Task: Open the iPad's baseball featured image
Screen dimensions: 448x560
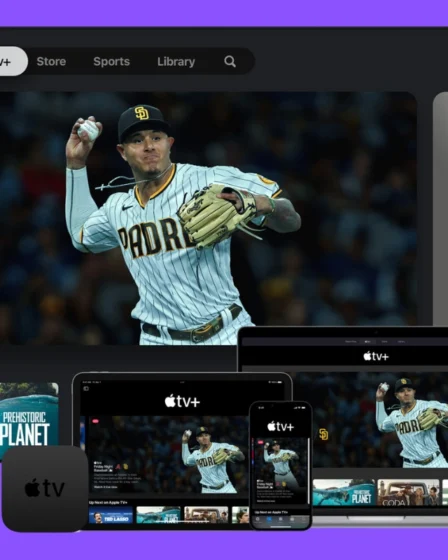Action: click(168, 455)
